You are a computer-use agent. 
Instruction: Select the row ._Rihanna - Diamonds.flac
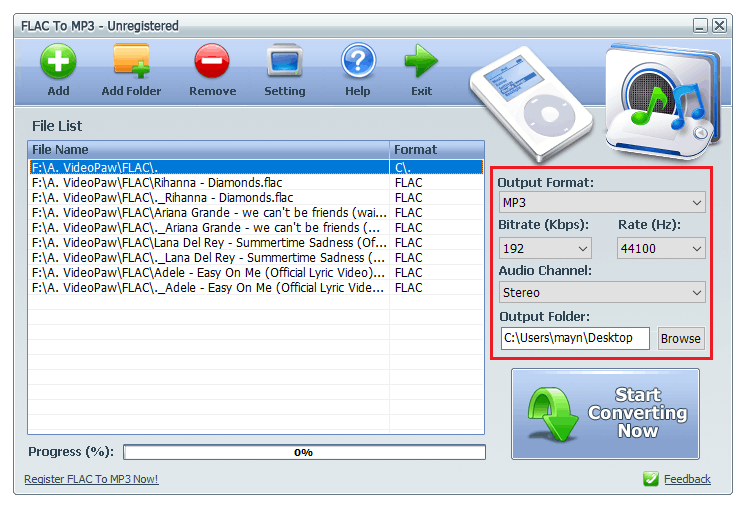[x=256, y=197]
